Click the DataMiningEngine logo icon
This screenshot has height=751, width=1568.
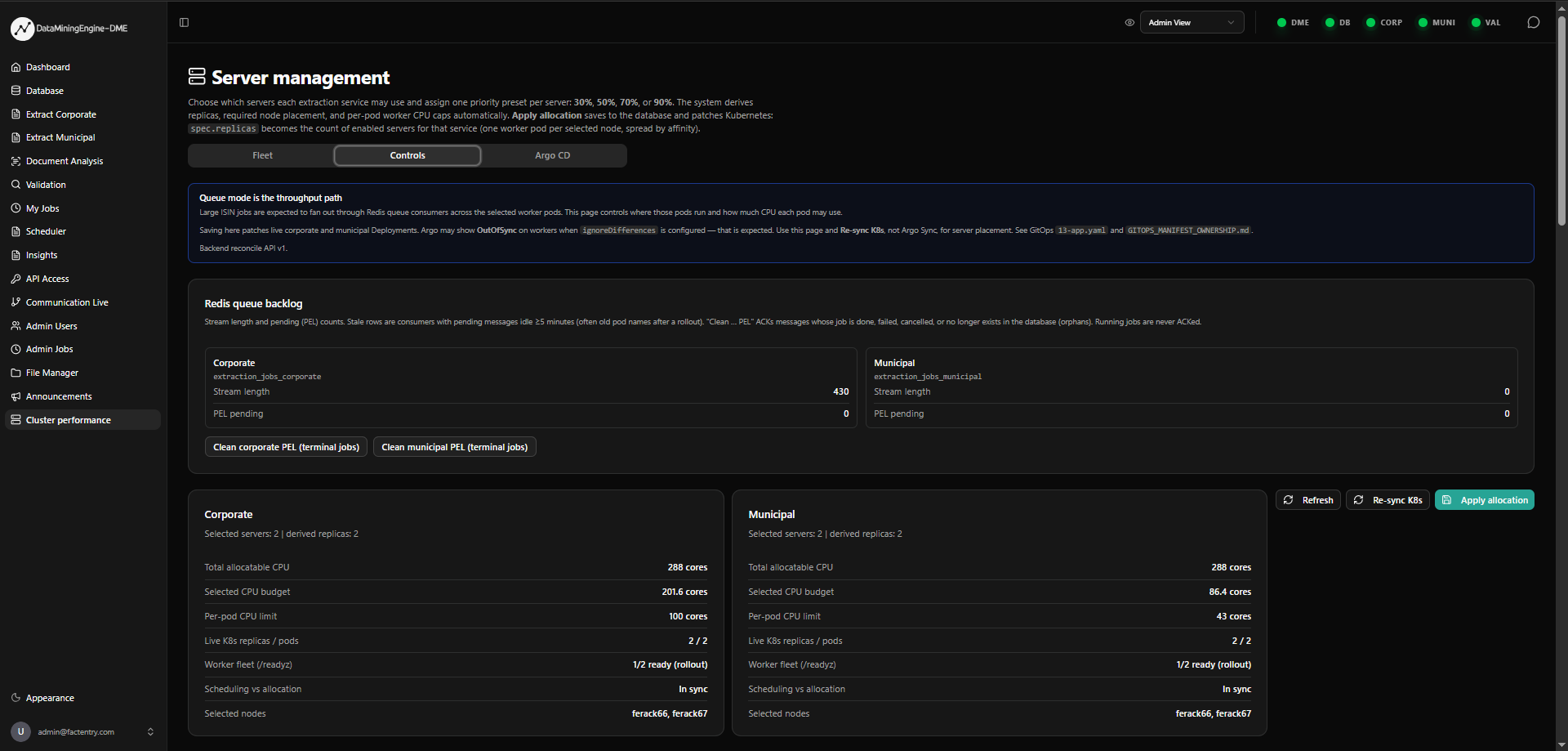[x=22, y=29]
